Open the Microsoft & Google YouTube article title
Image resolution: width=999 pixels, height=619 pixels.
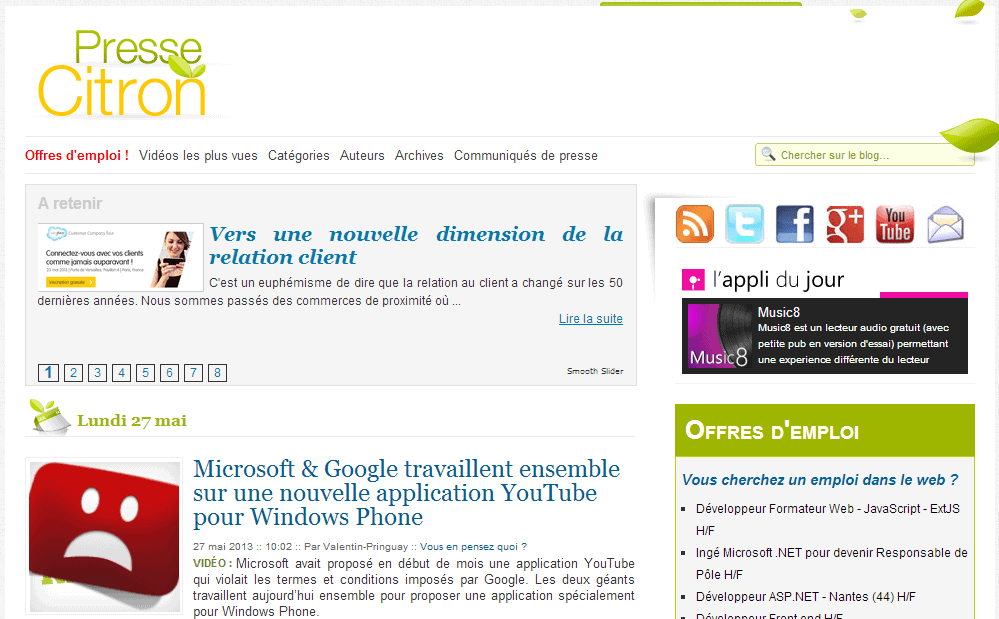click(406, 493)
